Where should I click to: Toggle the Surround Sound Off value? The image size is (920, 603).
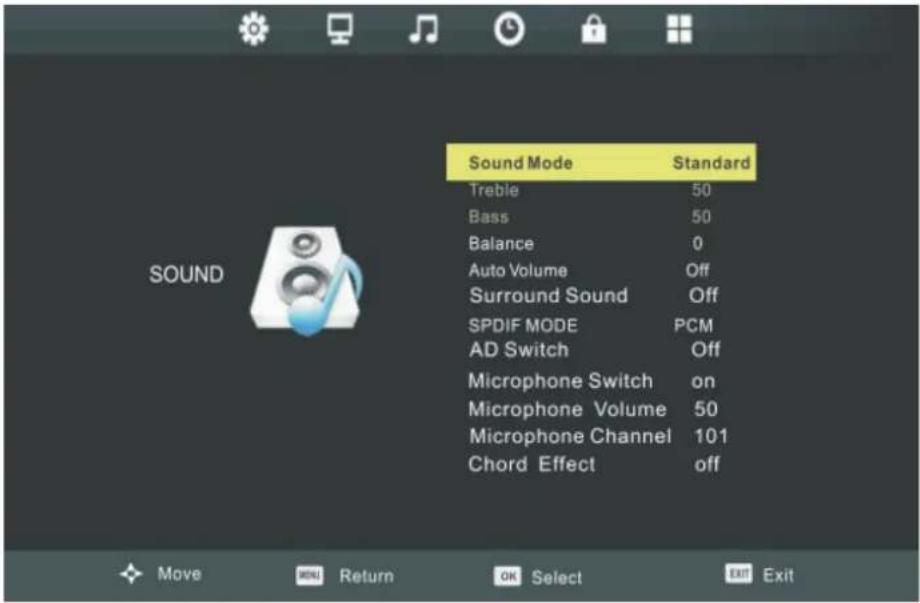(703, 296)
